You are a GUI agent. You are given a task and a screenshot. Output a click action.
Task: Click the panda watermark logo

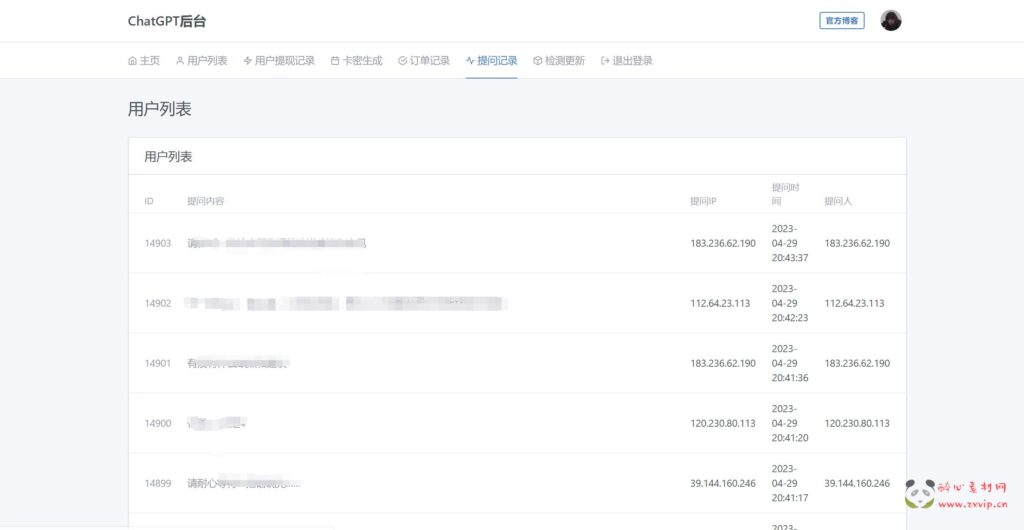(x=919, y=492)
